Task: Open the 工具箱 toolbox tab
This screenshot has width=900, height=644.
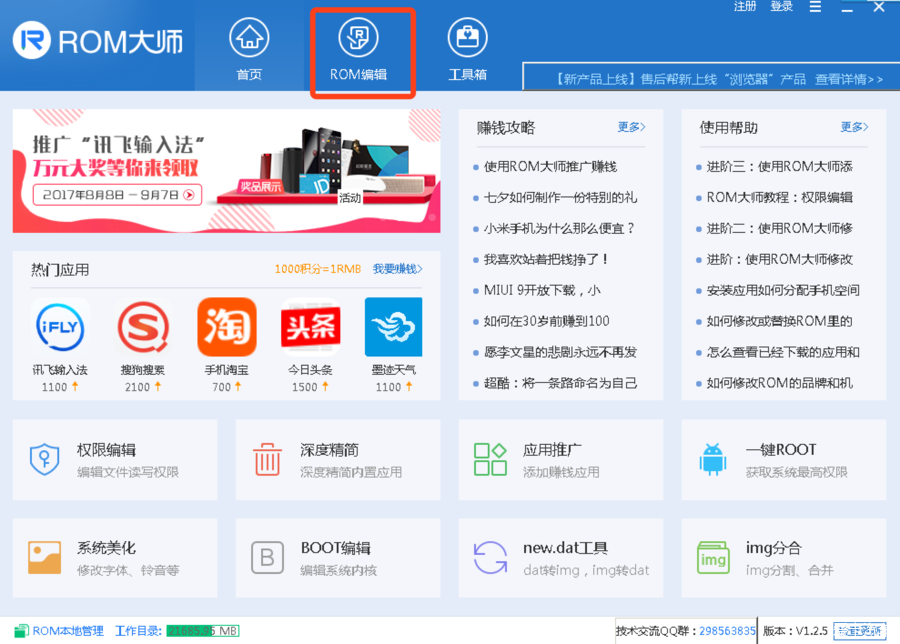Action: tap(467, 49)
